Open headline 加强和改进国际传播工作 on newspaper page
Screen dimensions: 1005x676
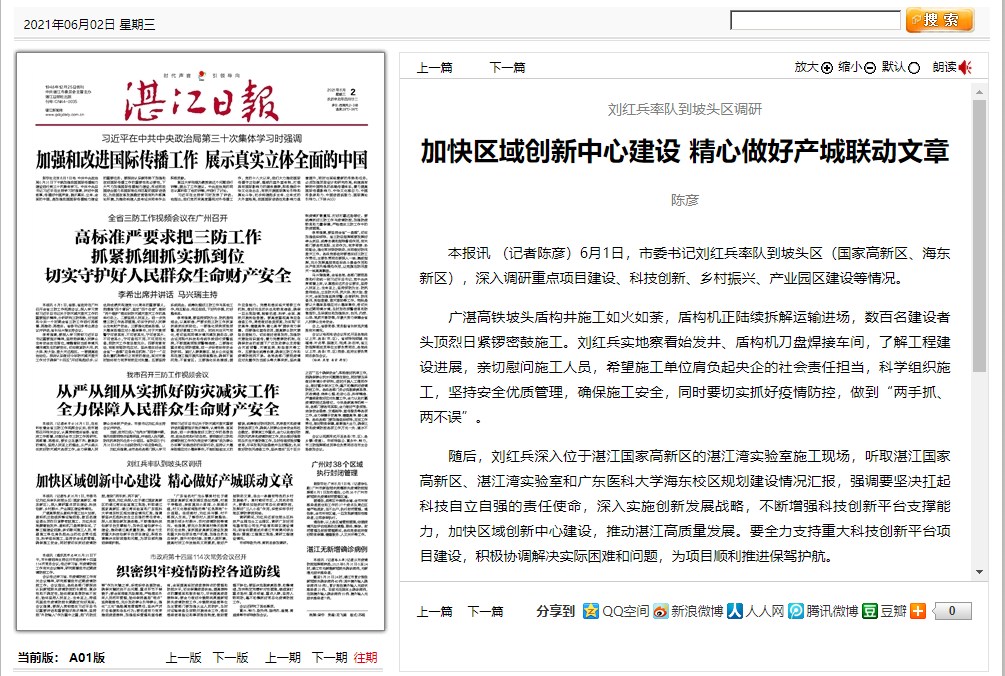(x=201, y=160)
